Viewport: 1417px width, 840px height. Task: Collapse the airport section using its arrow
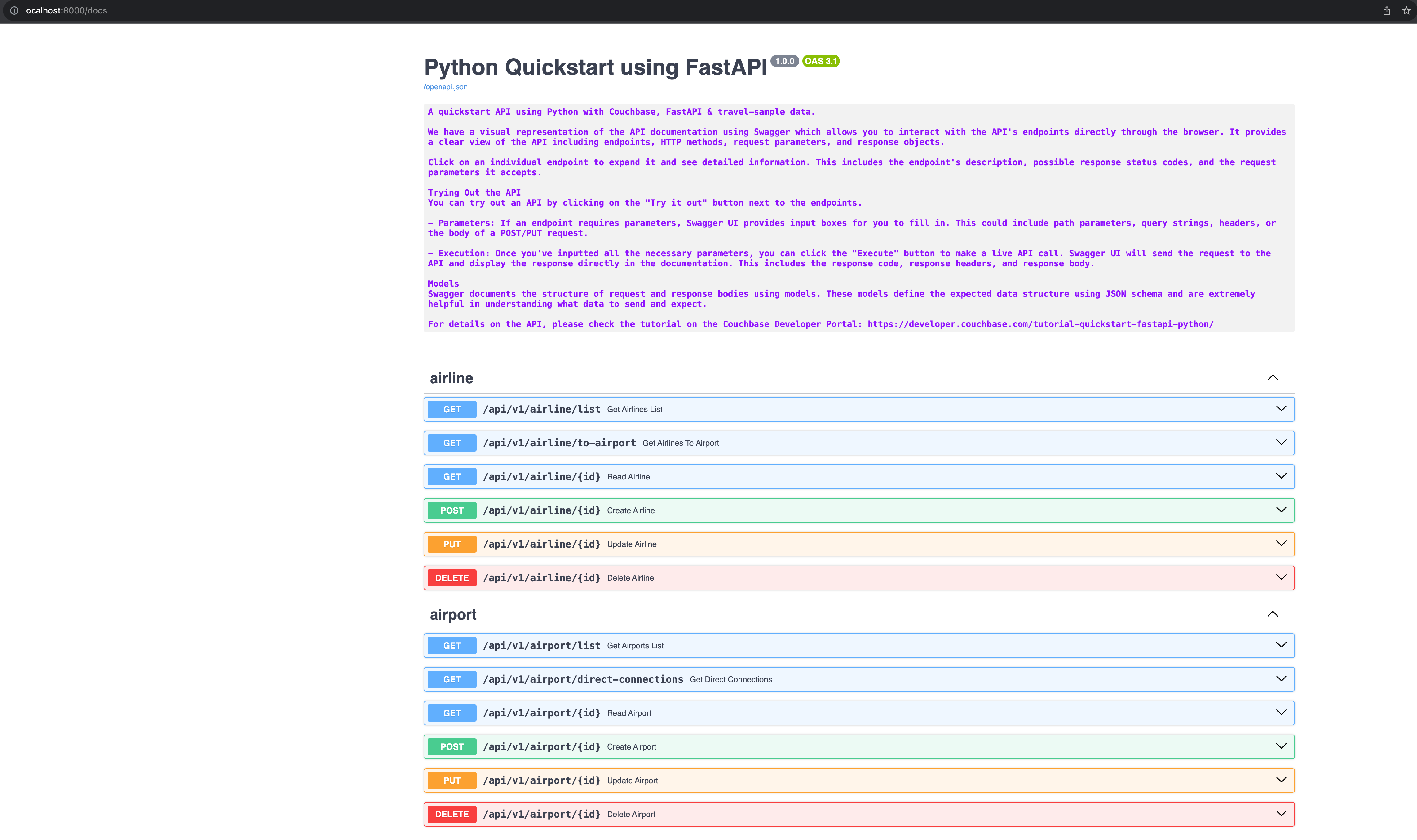(x=1273, y=613)
